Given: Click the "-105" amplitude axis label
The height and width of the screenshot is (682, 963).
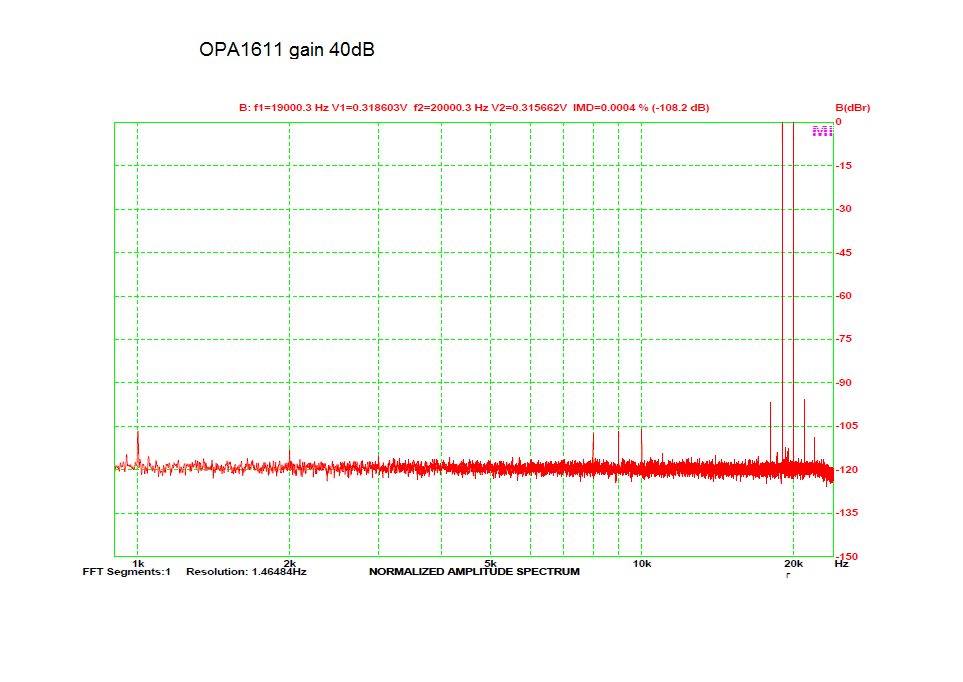Looking at the screenshot, I should 847,426.
